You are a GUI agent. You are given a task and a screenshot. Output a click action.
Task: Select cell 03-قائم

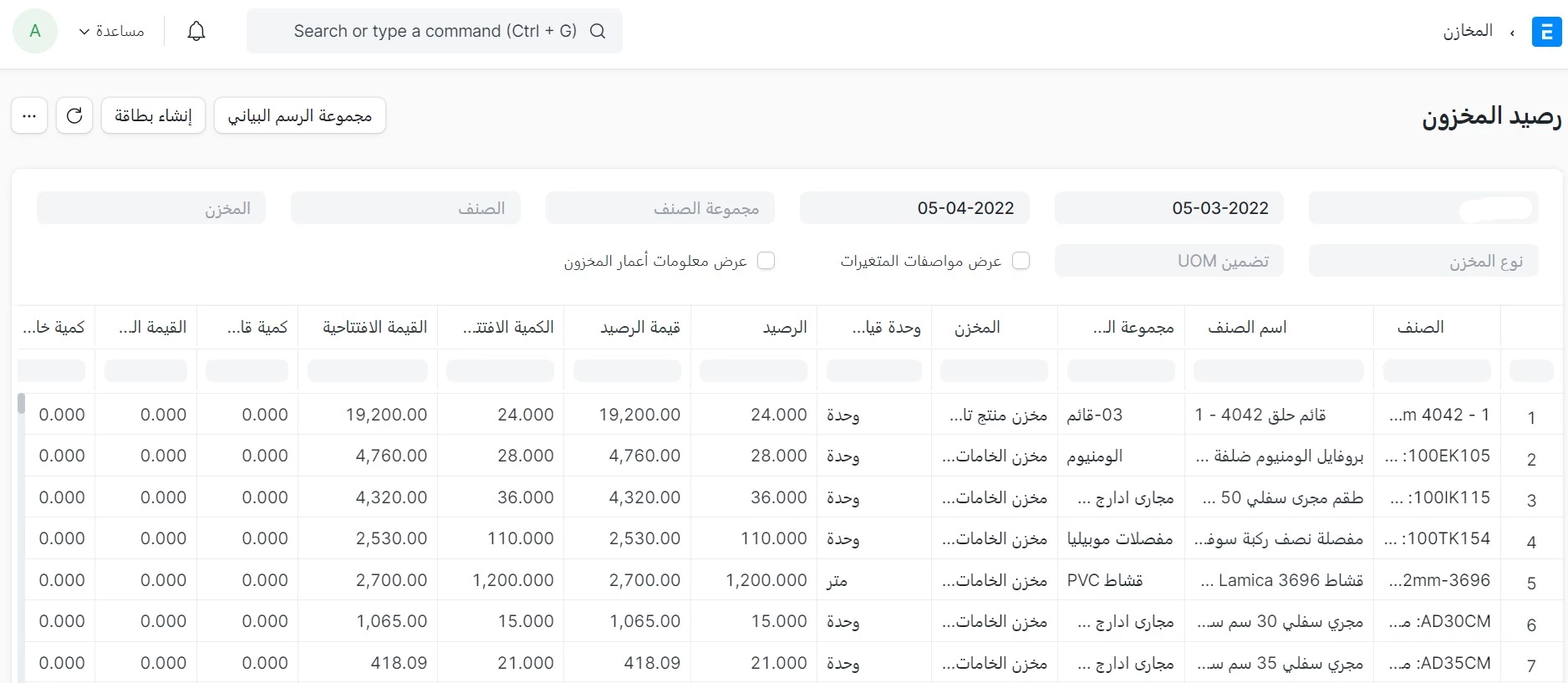click(1121, 415)
